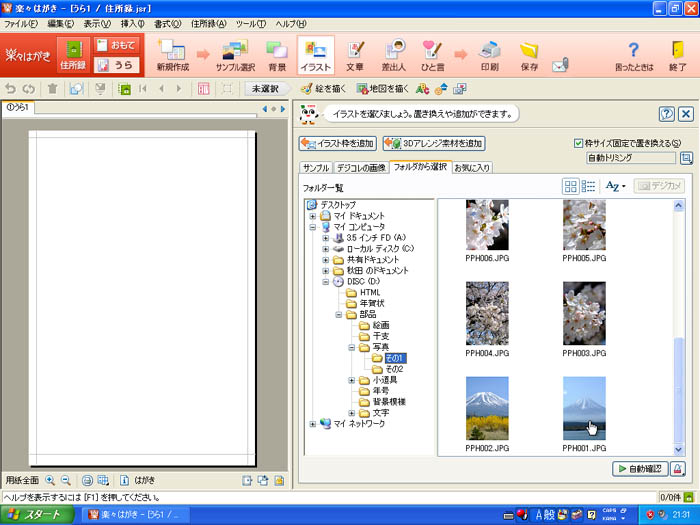The height and width of the screenshot is (525, 700).
Task: Toggle 枠サイズ固定で置き換える checkbox
Action: point(579,143)
